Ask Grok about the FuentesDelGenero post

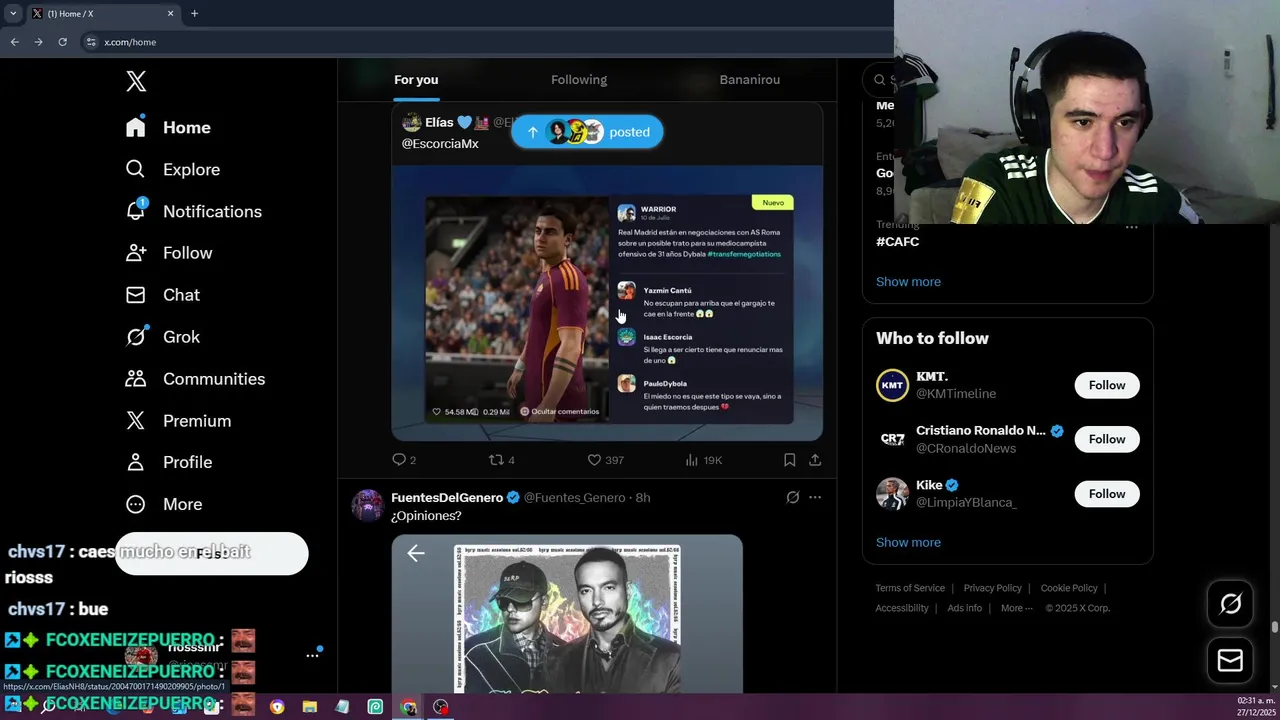click(793, 497)
